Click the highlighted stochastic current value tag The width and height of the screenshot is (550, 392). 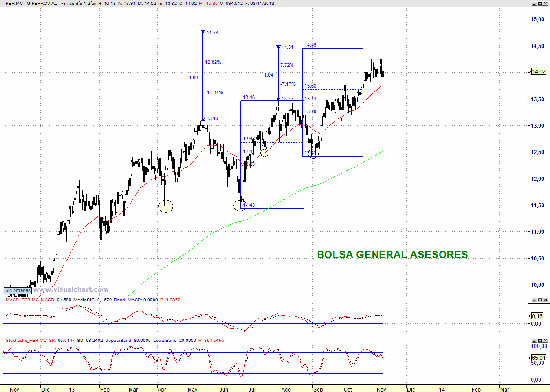click(538, 358)
